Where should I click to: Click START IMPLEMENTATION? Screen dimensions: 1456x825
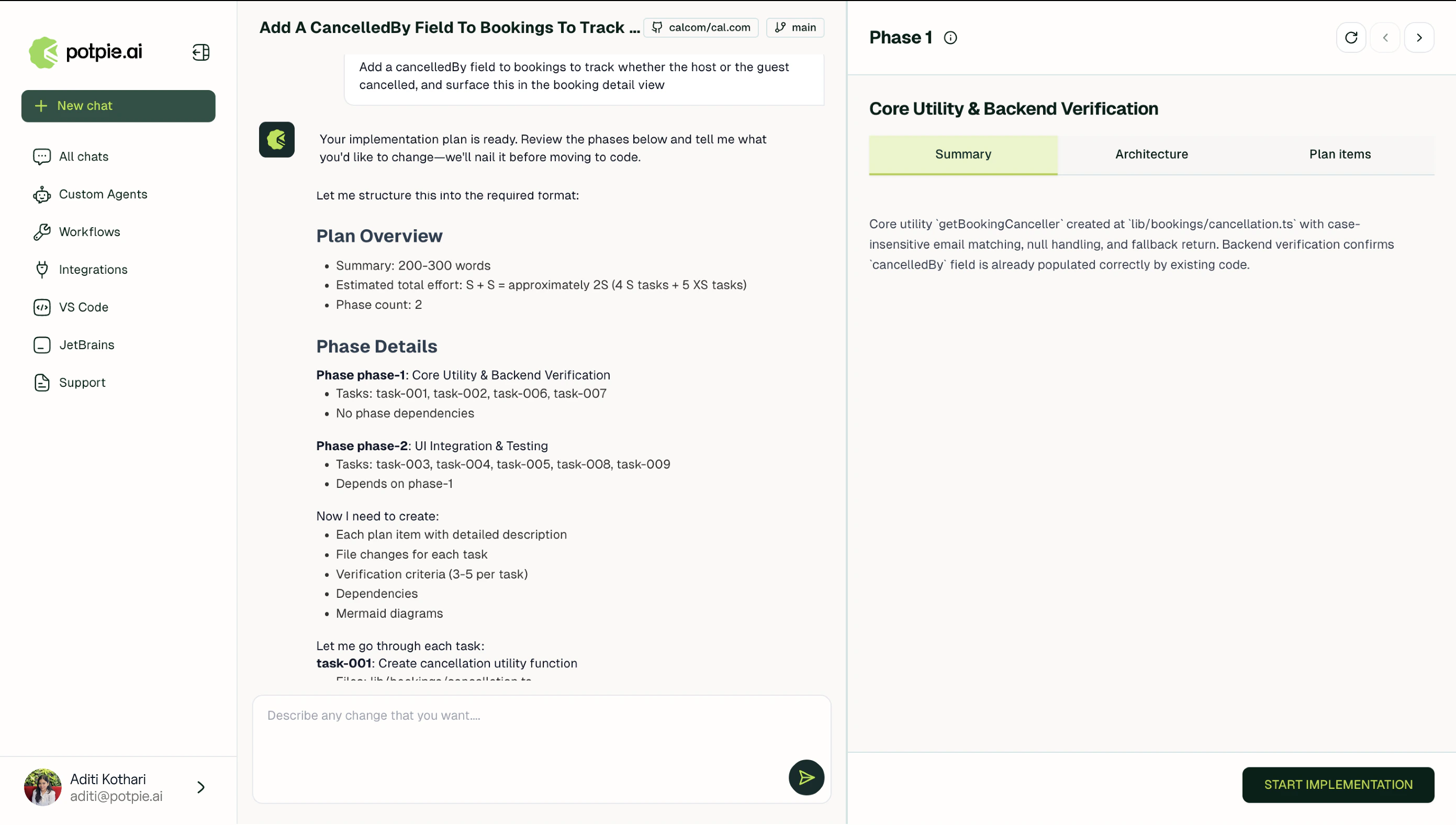click(x=1338, y=784)
